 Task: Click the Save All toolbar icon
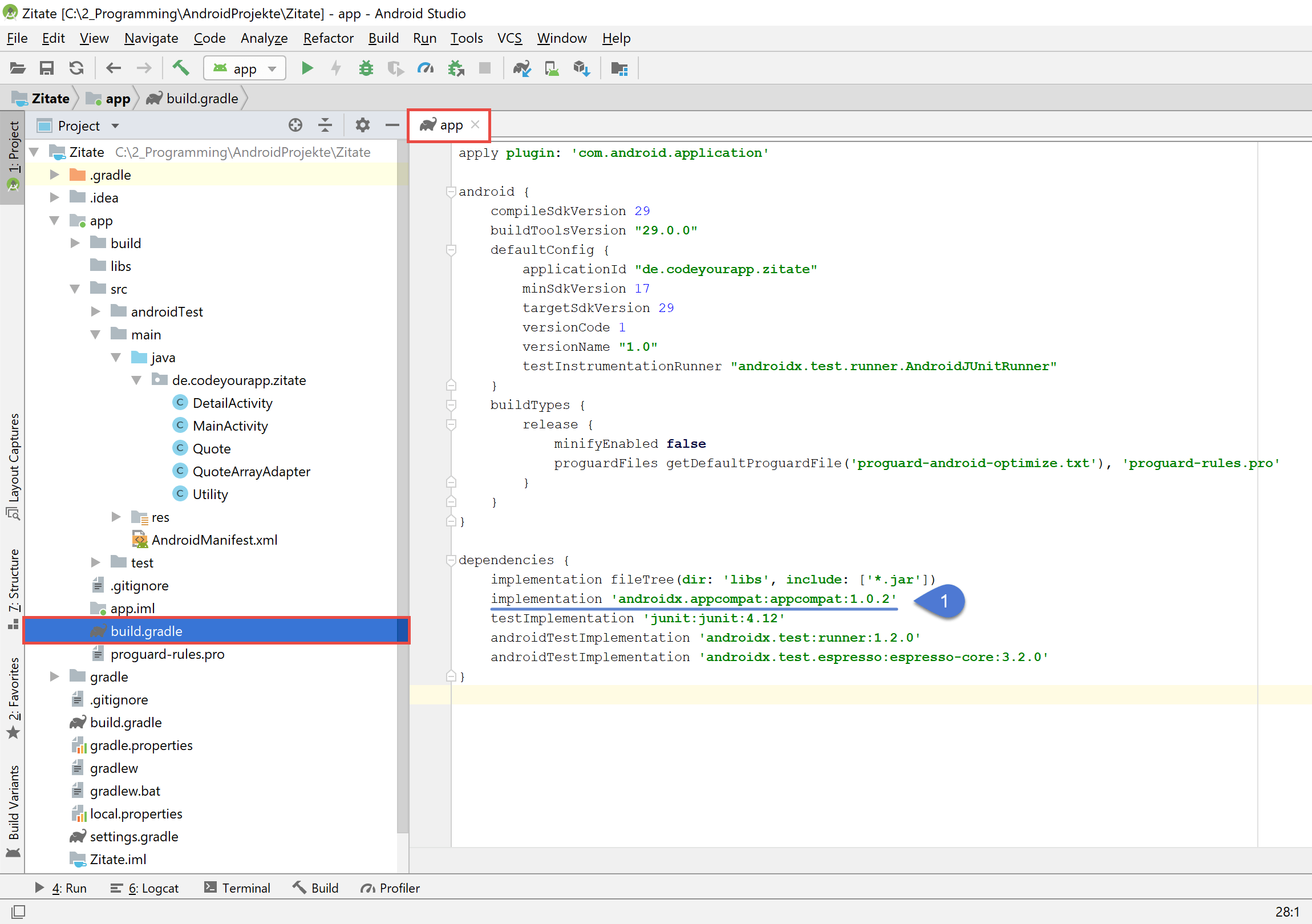[x=47, y=68]
